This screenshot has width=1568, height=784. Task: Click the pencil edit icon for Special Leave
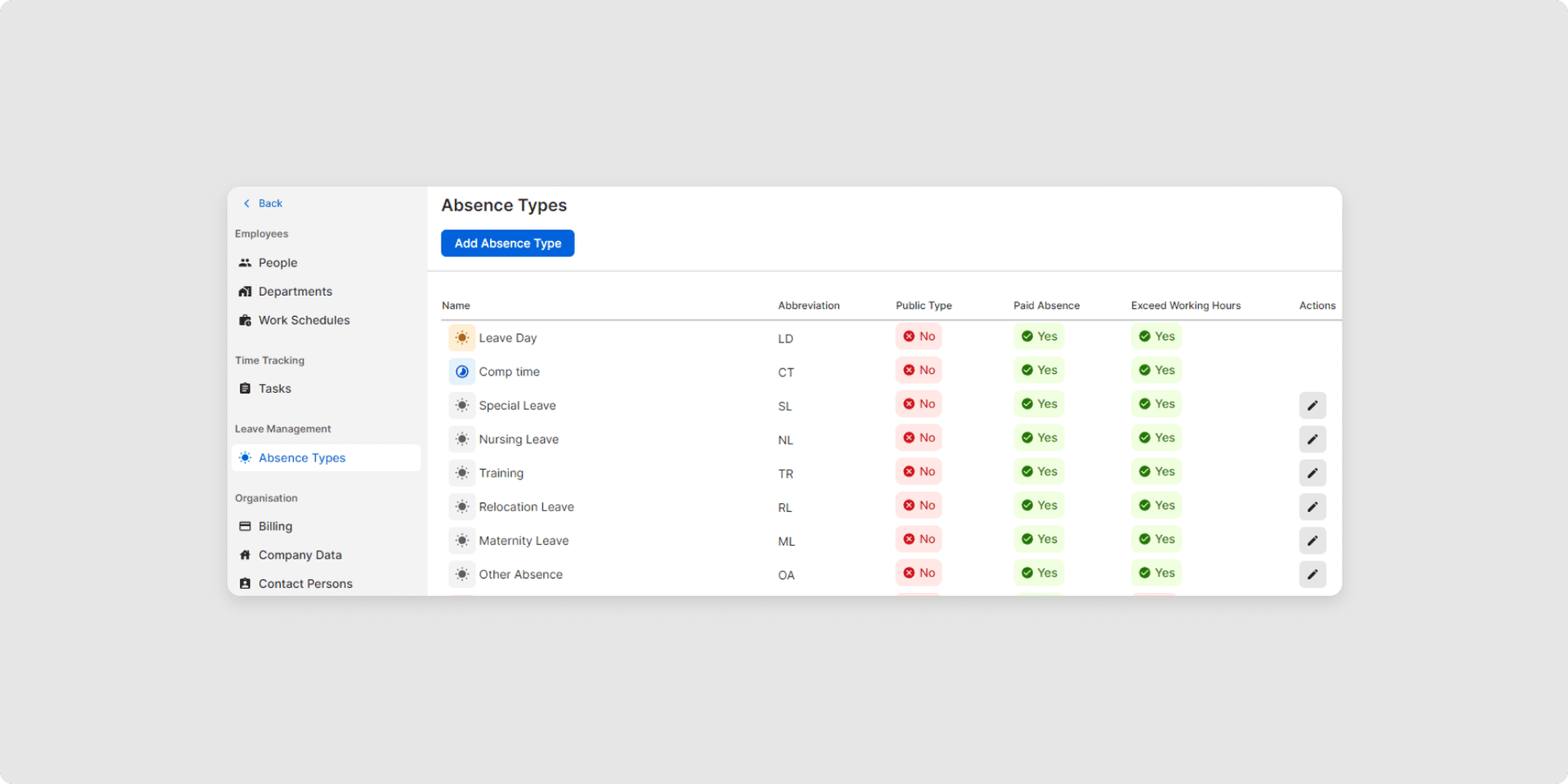[x=1312, y=406]
